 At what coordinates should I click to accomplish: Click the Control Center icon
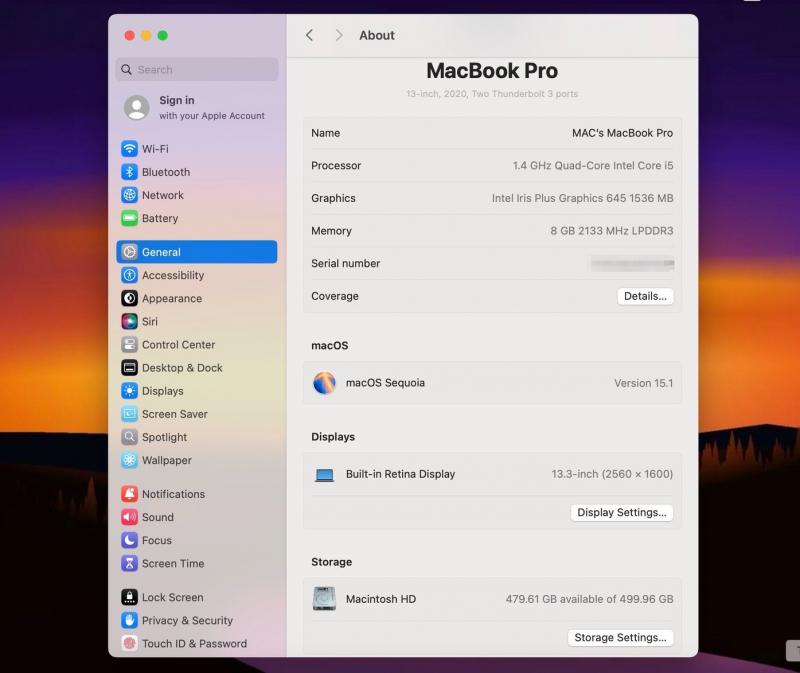[130, 344]
